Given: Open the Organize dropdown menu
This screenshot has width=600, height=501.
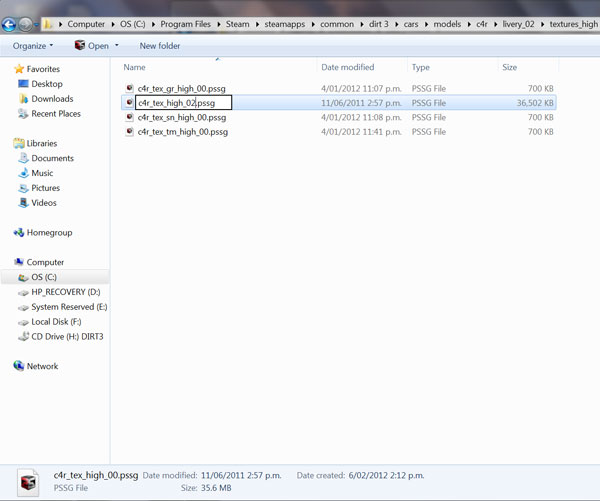Looking at the screenshot, I should [33, 46].
